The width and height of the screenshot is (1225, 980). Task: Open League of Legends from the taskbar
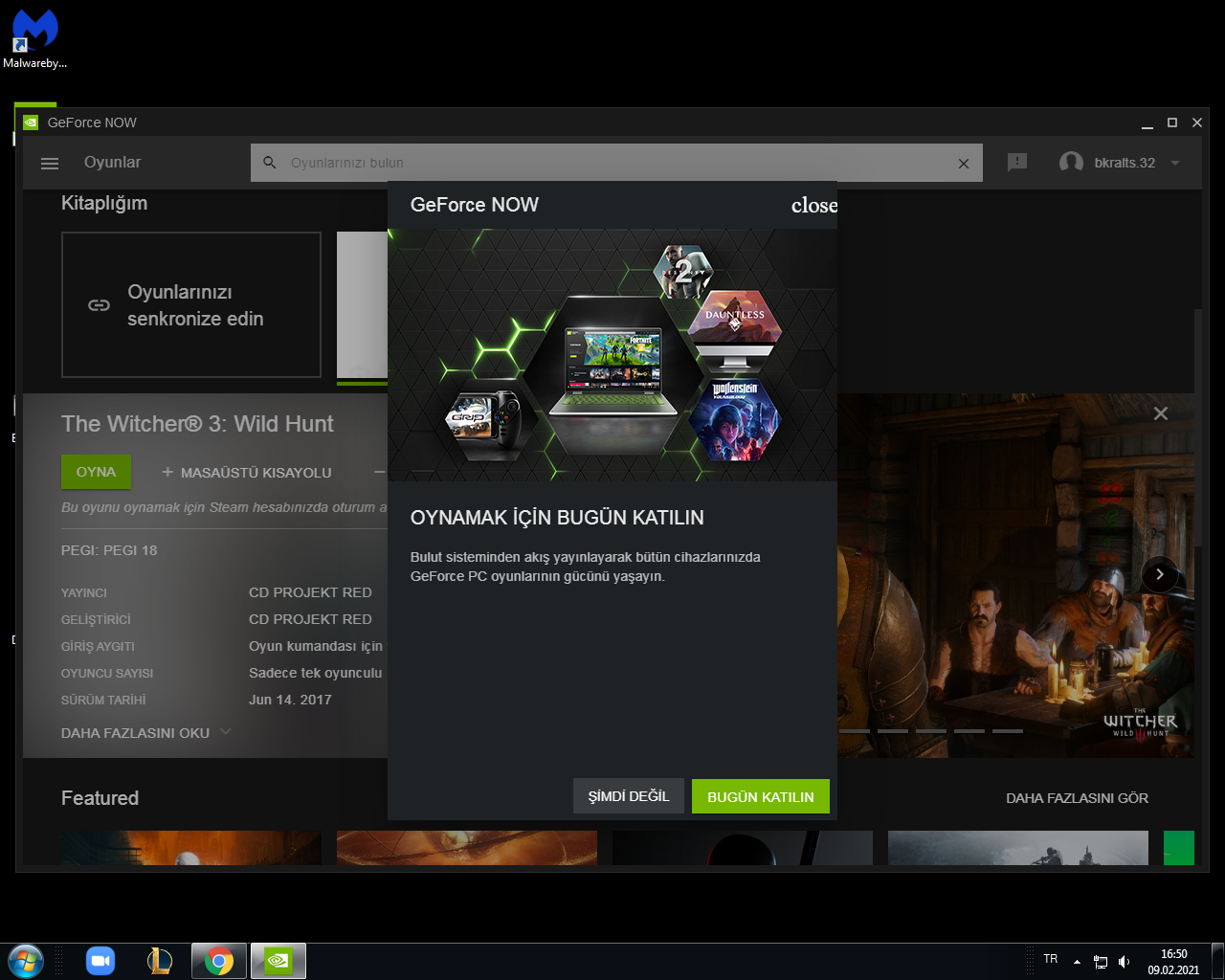click(x=160, y=961)
